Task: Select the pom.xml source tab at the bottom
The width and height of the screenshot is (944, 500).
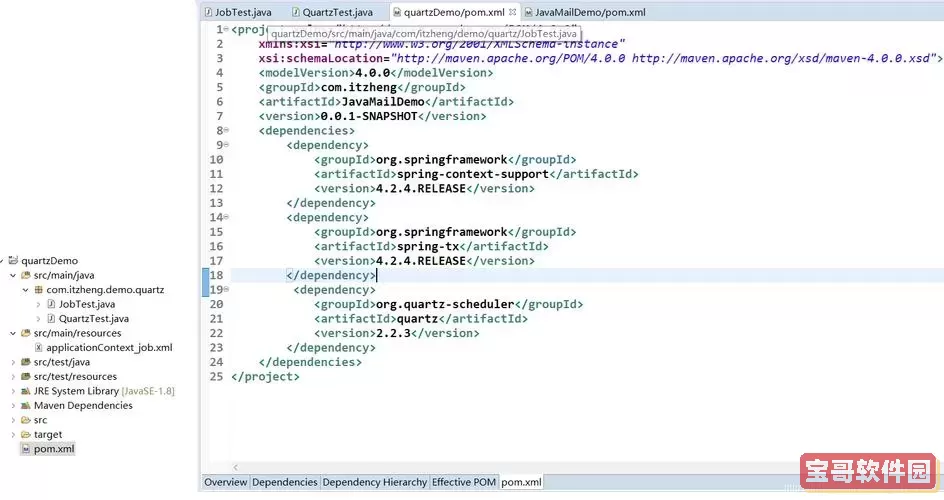Action: point(521,482)
